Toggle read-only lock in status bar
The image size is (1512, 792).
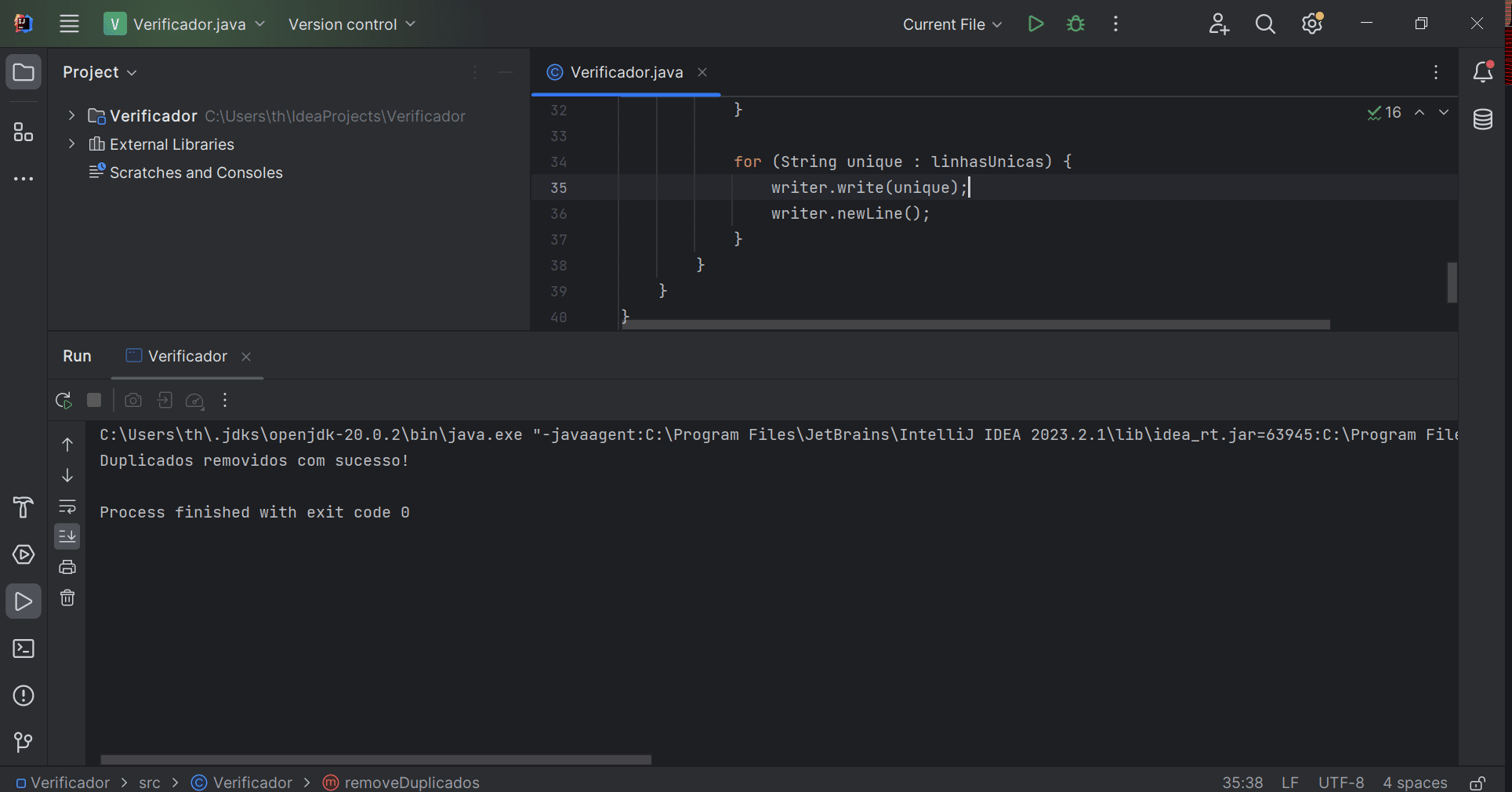1478,783
